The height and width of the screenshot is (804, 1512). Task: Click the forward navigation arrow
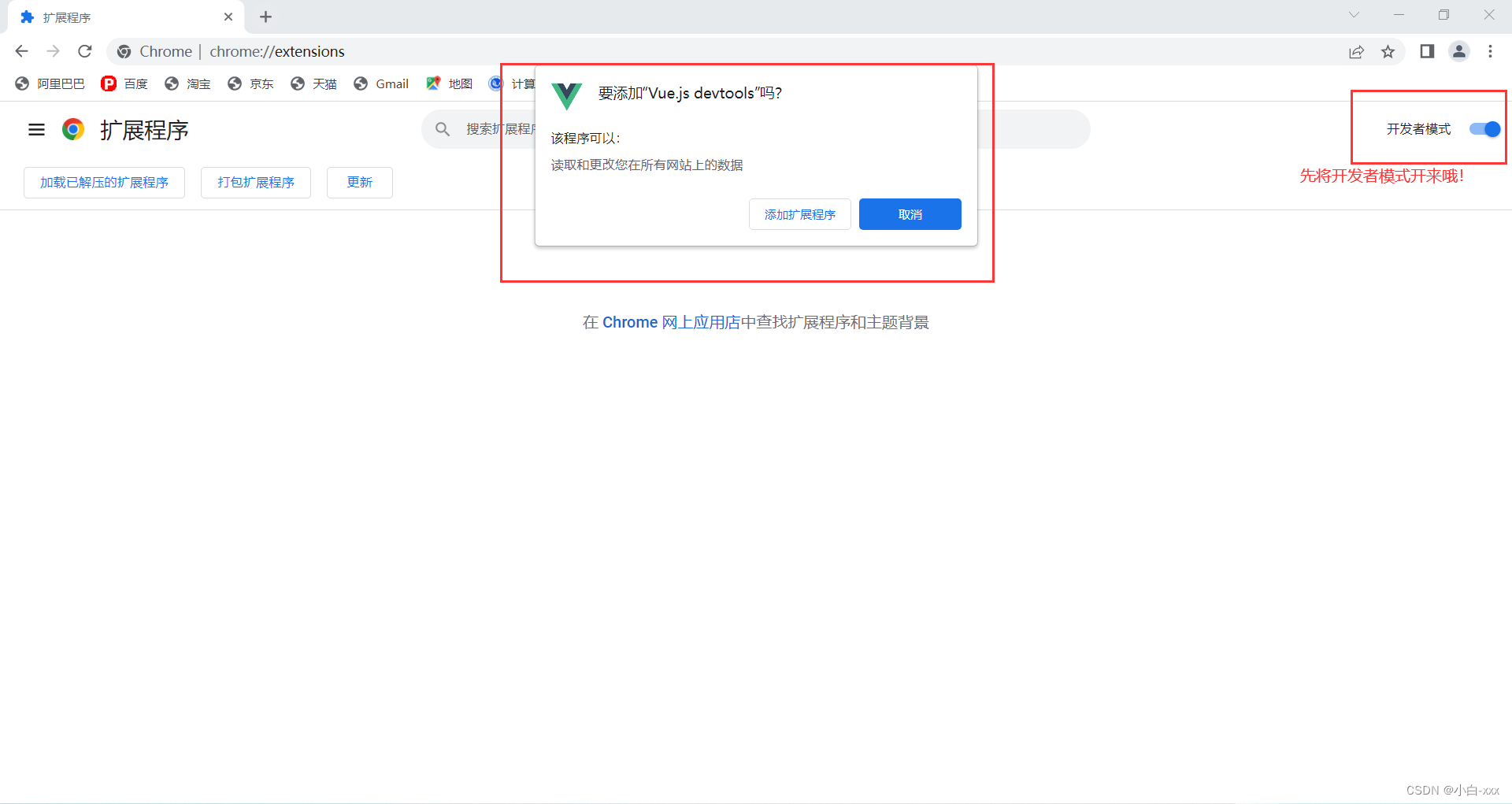coord(53,51)
